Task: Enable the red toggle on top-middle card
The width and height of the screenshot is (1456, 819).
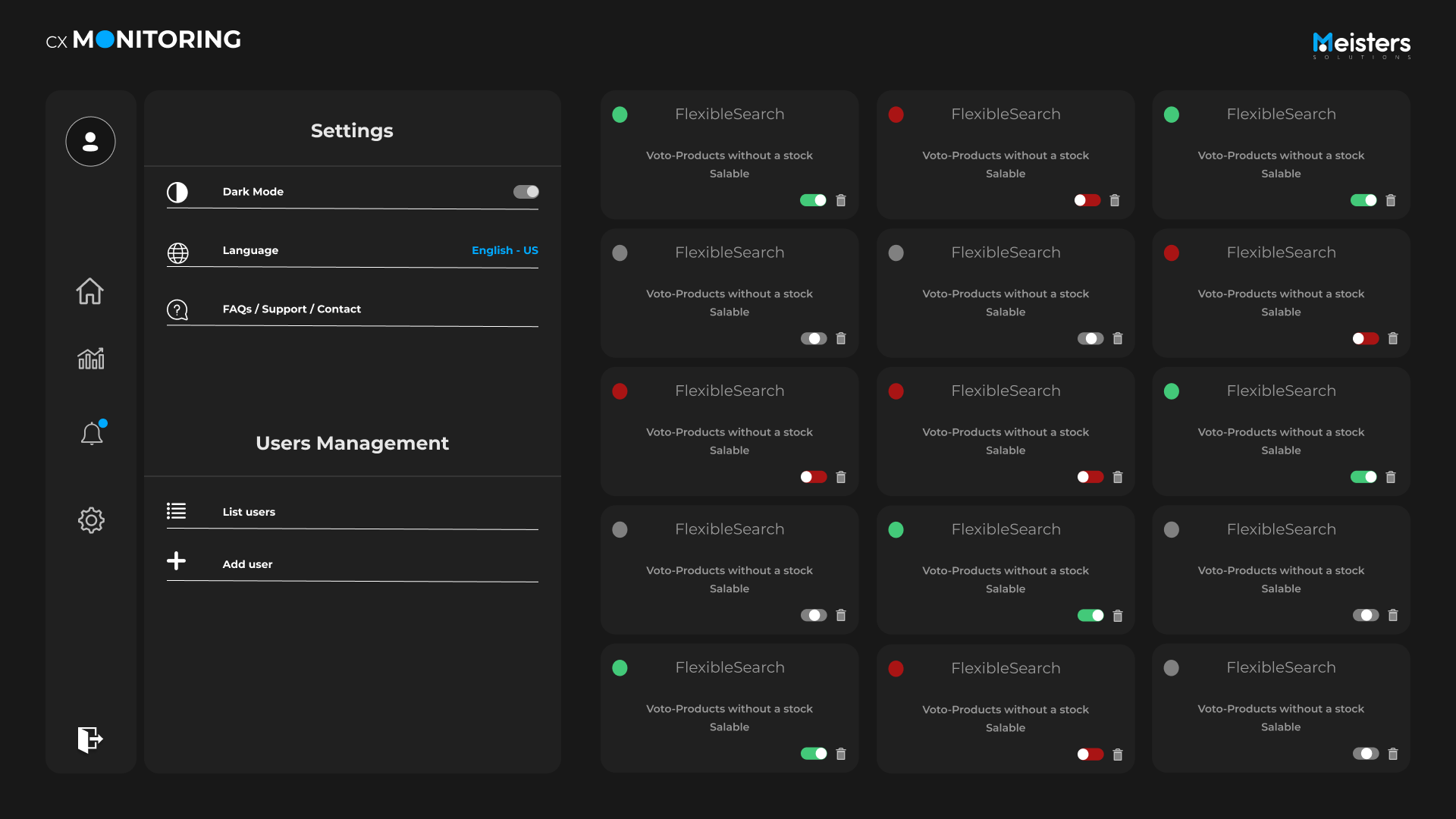Action: click(x=1087, y=201)
